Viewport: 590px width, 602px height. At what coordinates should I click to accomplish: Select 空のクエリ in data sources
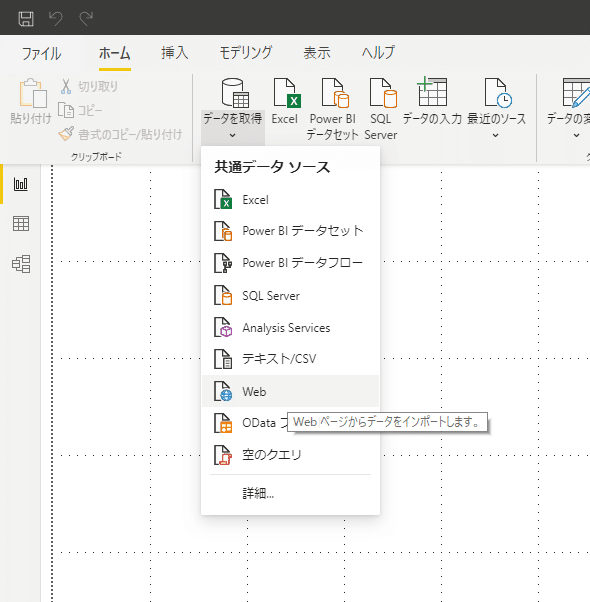coord(290,455)
